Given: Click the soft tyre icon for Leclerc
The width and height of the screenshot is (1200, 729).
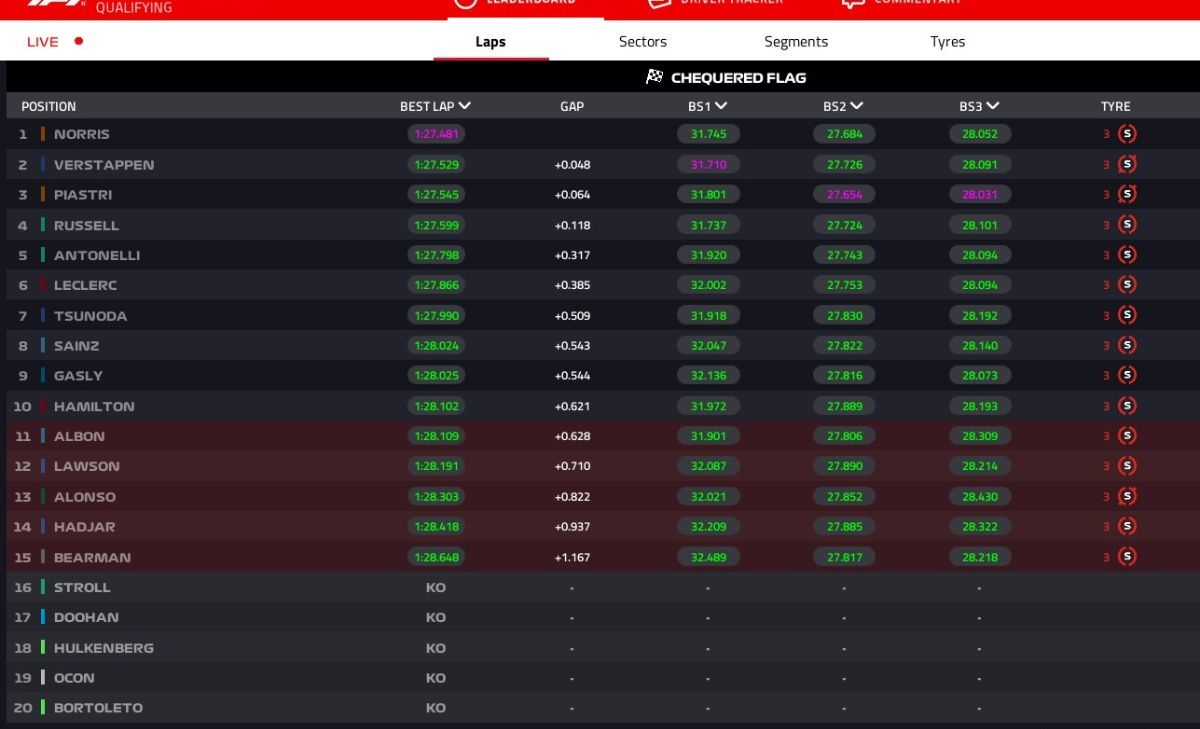Looking at the screenshot, I should 1127,285.
